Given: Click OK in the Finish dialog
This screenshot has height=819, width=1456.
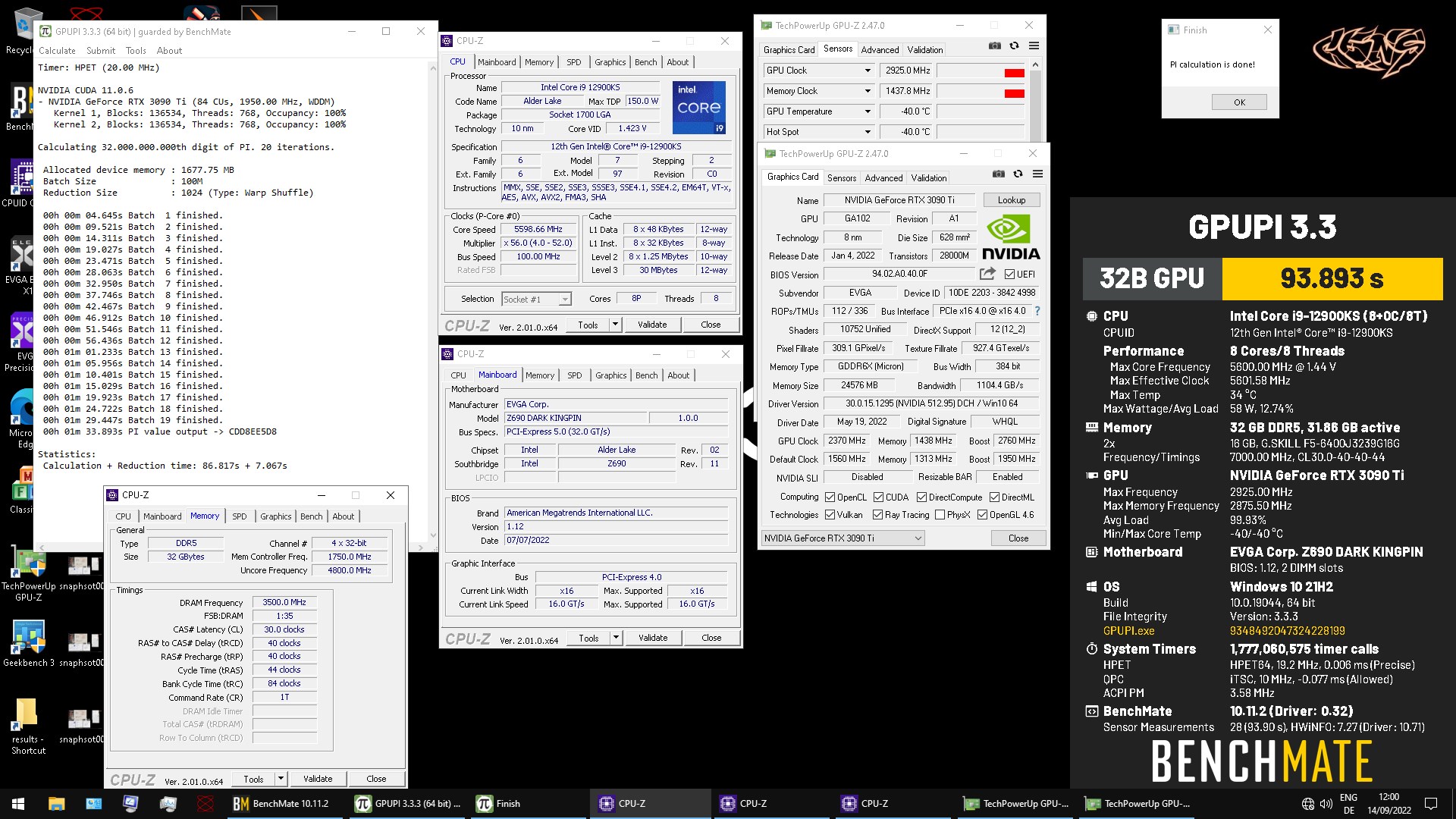Looking at the screenshot, I should click(x=1239, y=102).
